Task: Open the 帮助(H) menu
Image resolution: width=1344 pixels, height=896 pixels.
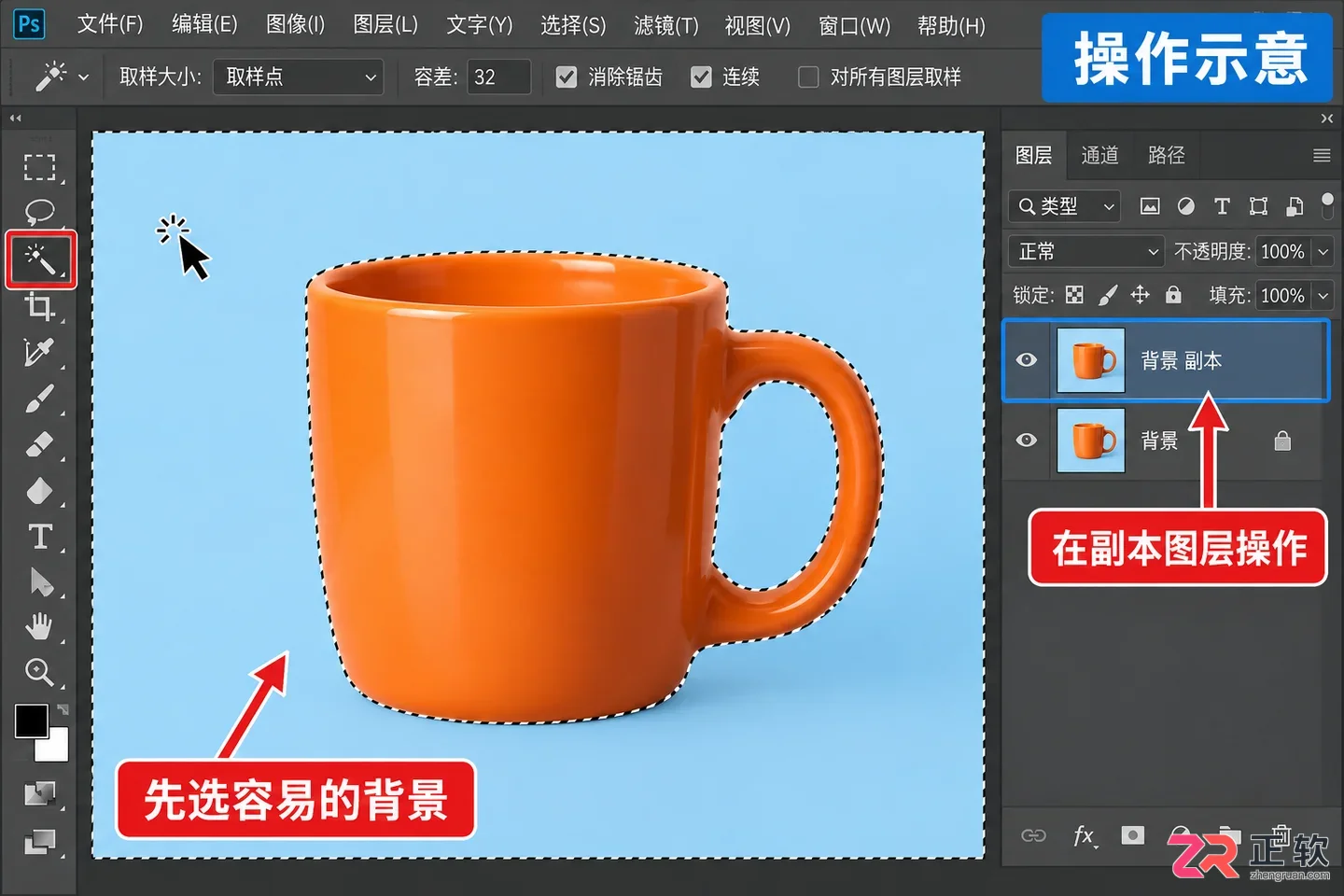Action: coord(951,24)
